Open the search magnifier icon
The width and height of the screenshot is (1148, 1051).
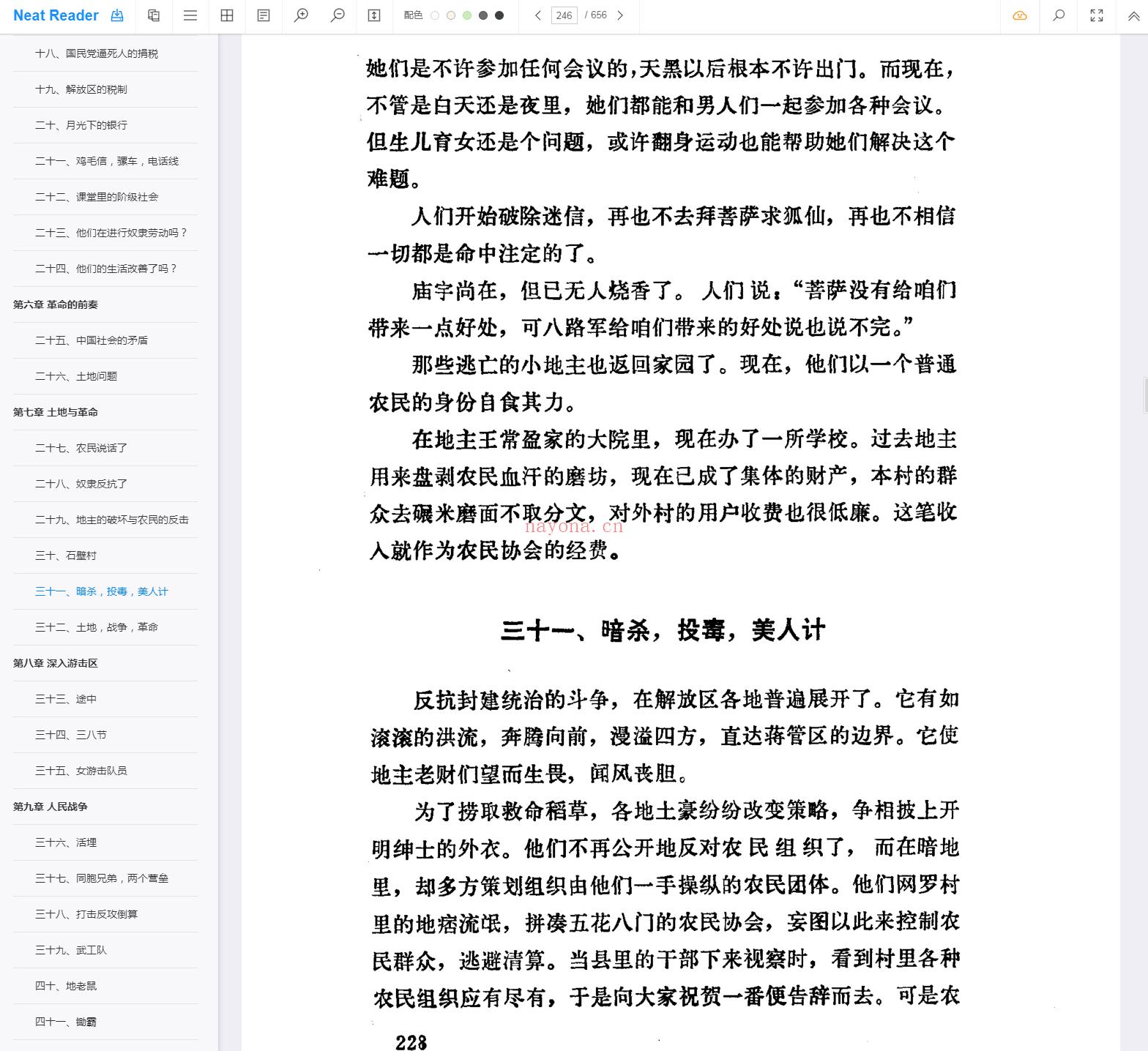coord(1058,15)
